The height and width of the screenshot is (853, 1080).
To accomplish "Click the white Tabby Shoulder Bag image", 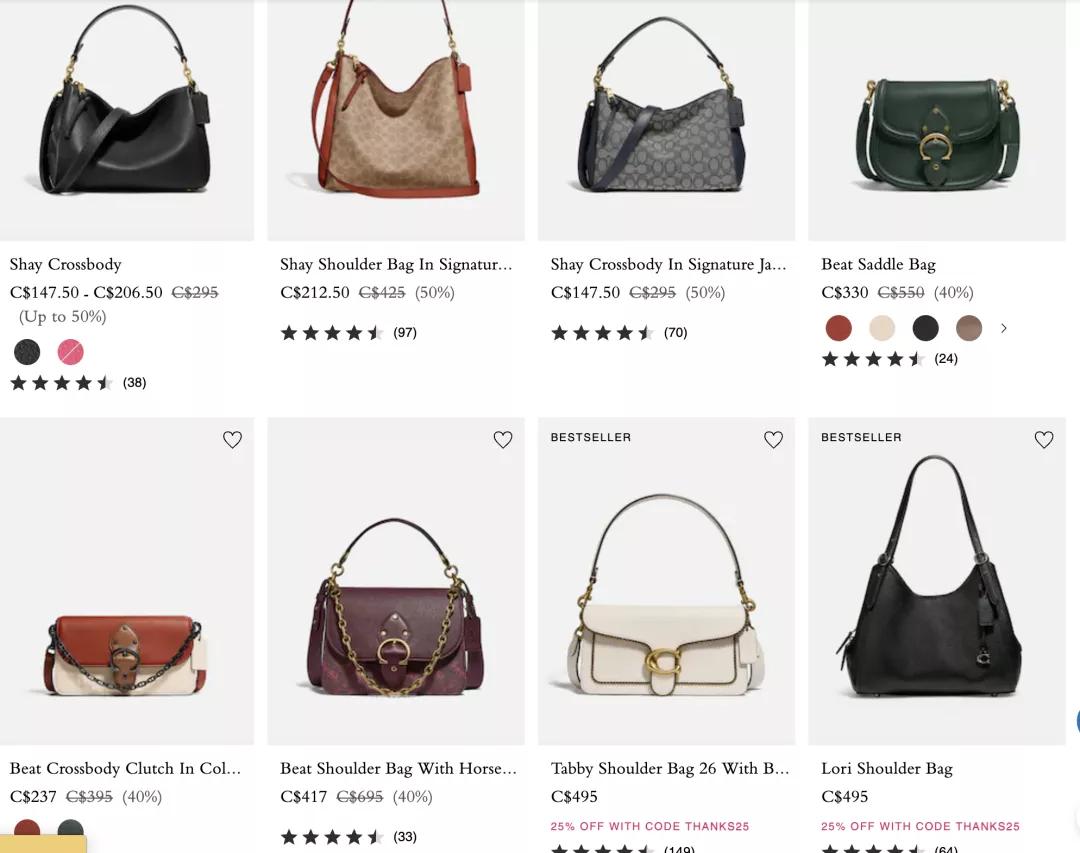I will (666, 600).
